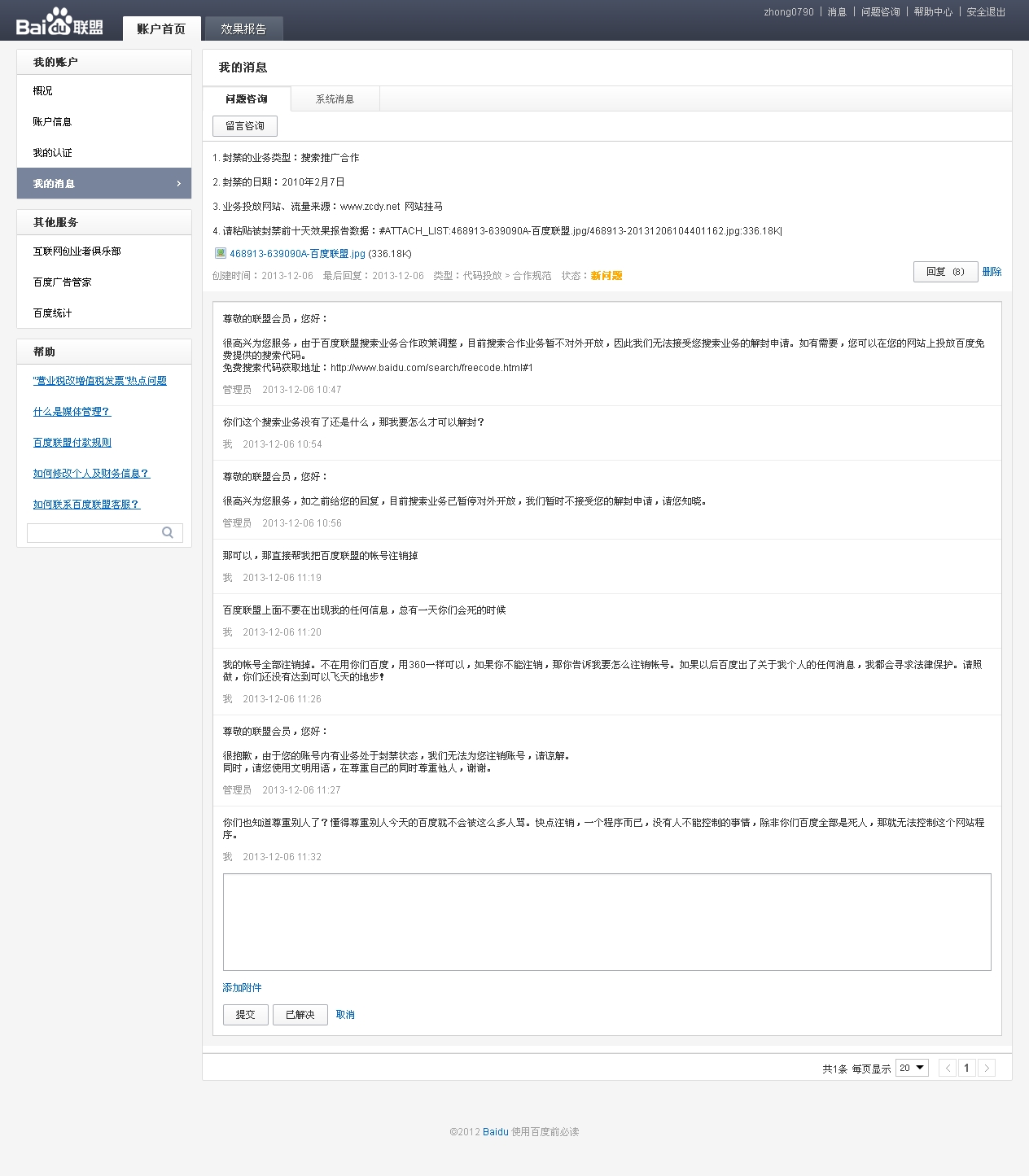Open help link 什么是媒体管理？
Screen dimensions: 1029x1176
(x=72, y=412)
